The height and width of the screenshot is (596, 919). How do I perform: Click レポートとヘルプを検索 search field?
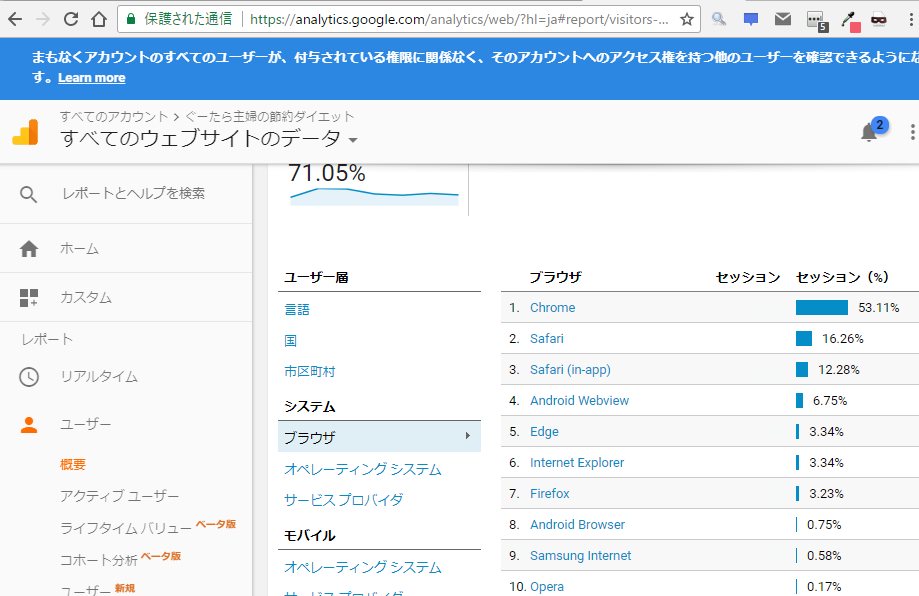[x=134, y=193]
